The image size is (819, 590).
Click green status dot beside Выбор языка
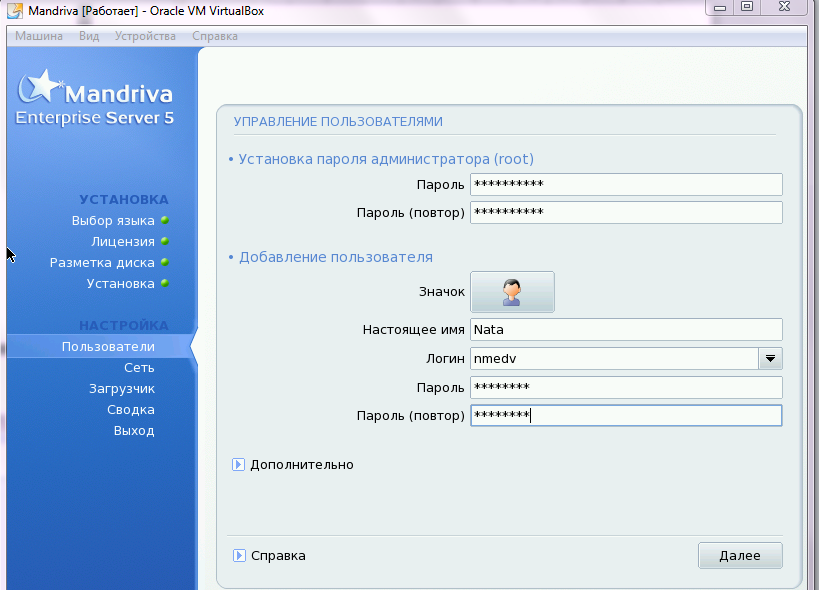coord(165,220)
